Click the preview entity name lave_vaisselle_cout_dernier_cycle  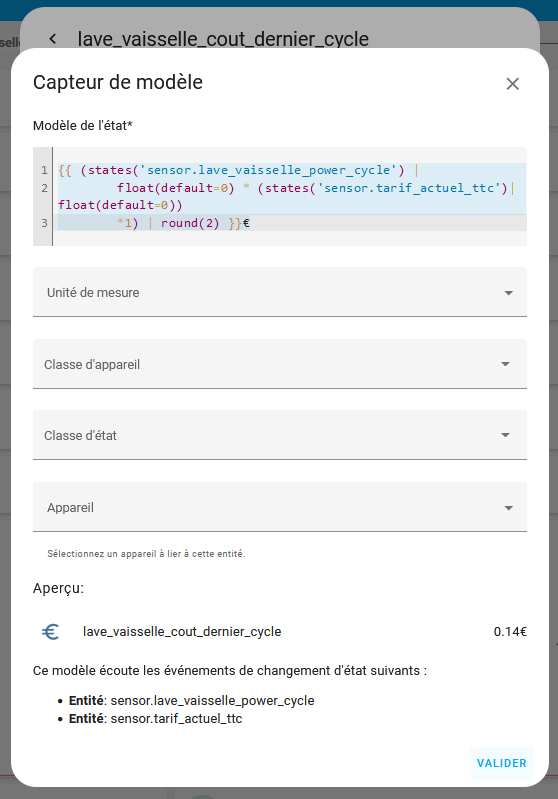pyautogui.click(x=182, y=632)
